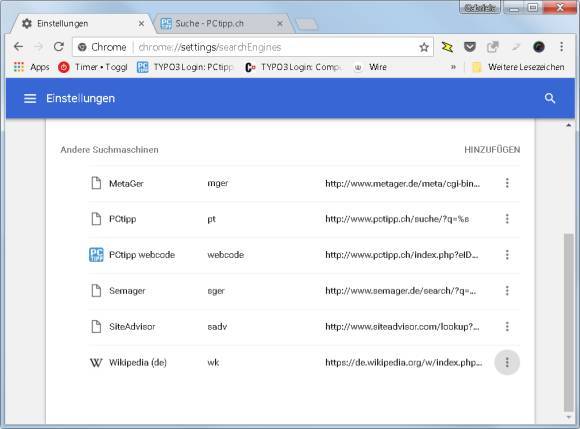580x429 pixels.
Task: Open the TYPO3 Login Comp bookmark
Action: [x=293, y=67]
